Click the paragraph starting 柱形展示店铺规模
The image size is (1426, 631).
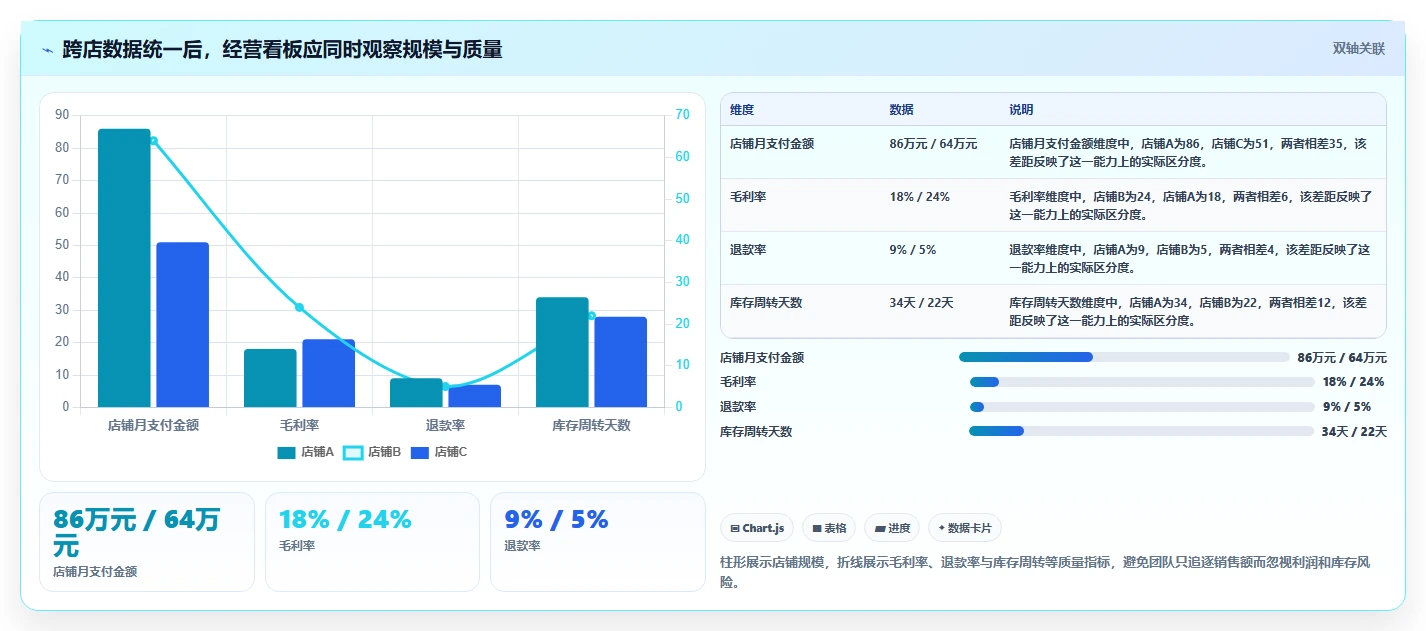(1045, 572)
